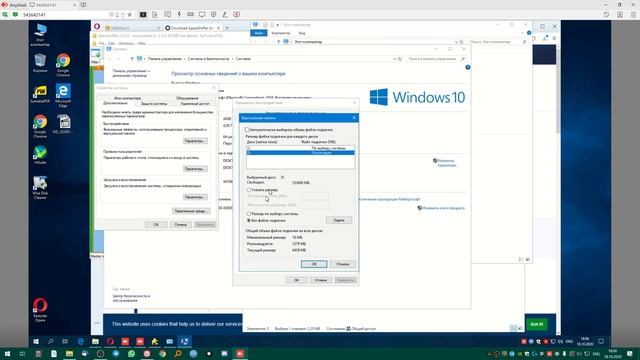The height and width of the screenshot is (360, 640).
Task: Click WhatsApp icon on host taskbar
Action: coord(131,354)
